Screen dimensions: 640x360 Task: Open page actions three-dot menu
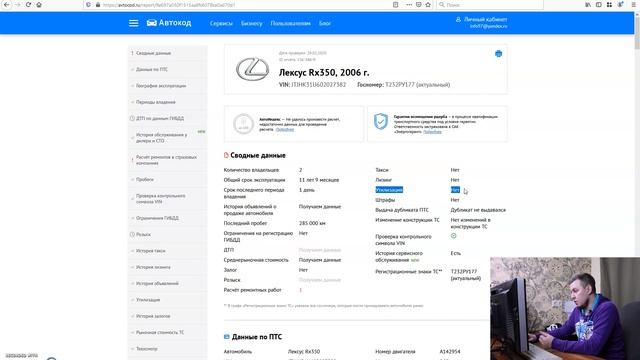[x=409, y=4]
